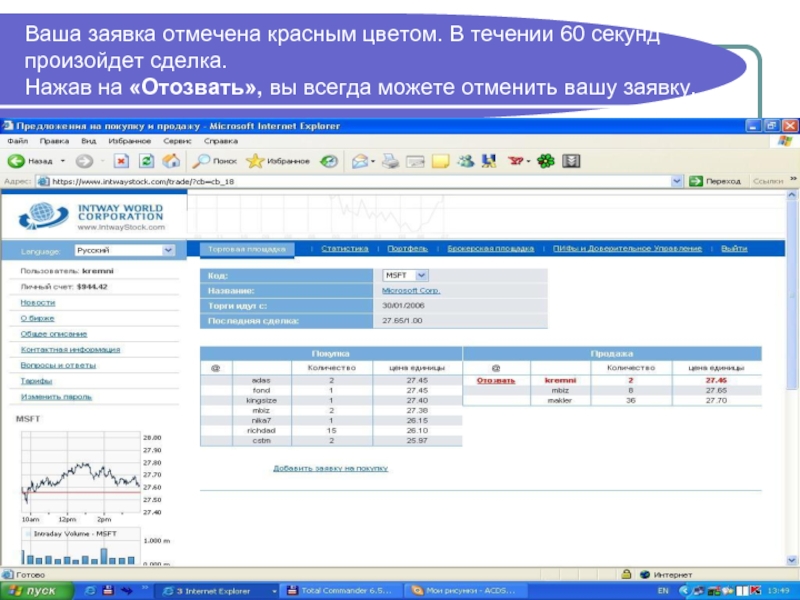Open the Портфель tab
The width and height of the screenshot is (800, 600).
tap(408, 248)
